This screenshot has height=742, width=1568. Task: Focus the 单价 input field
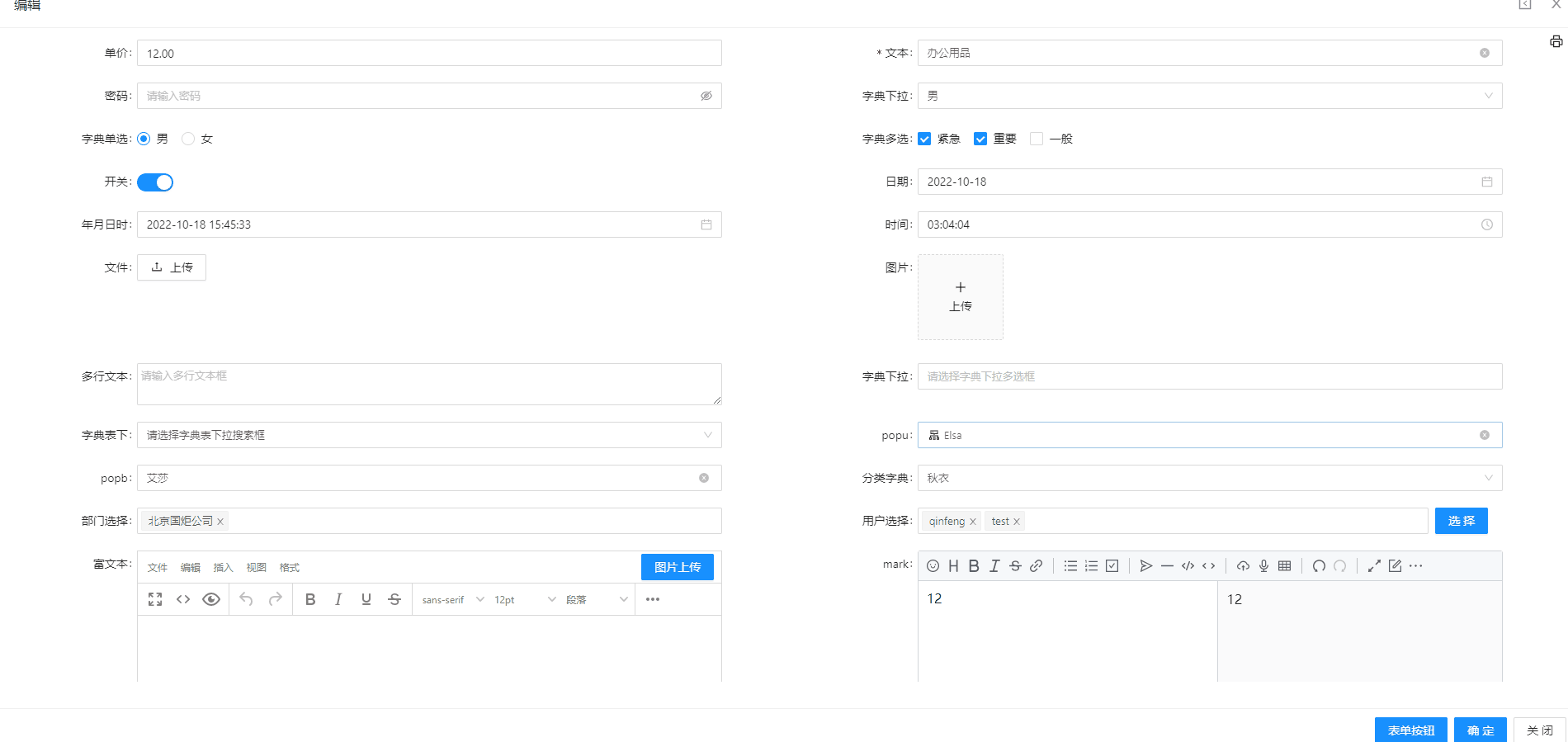[429, 53]
